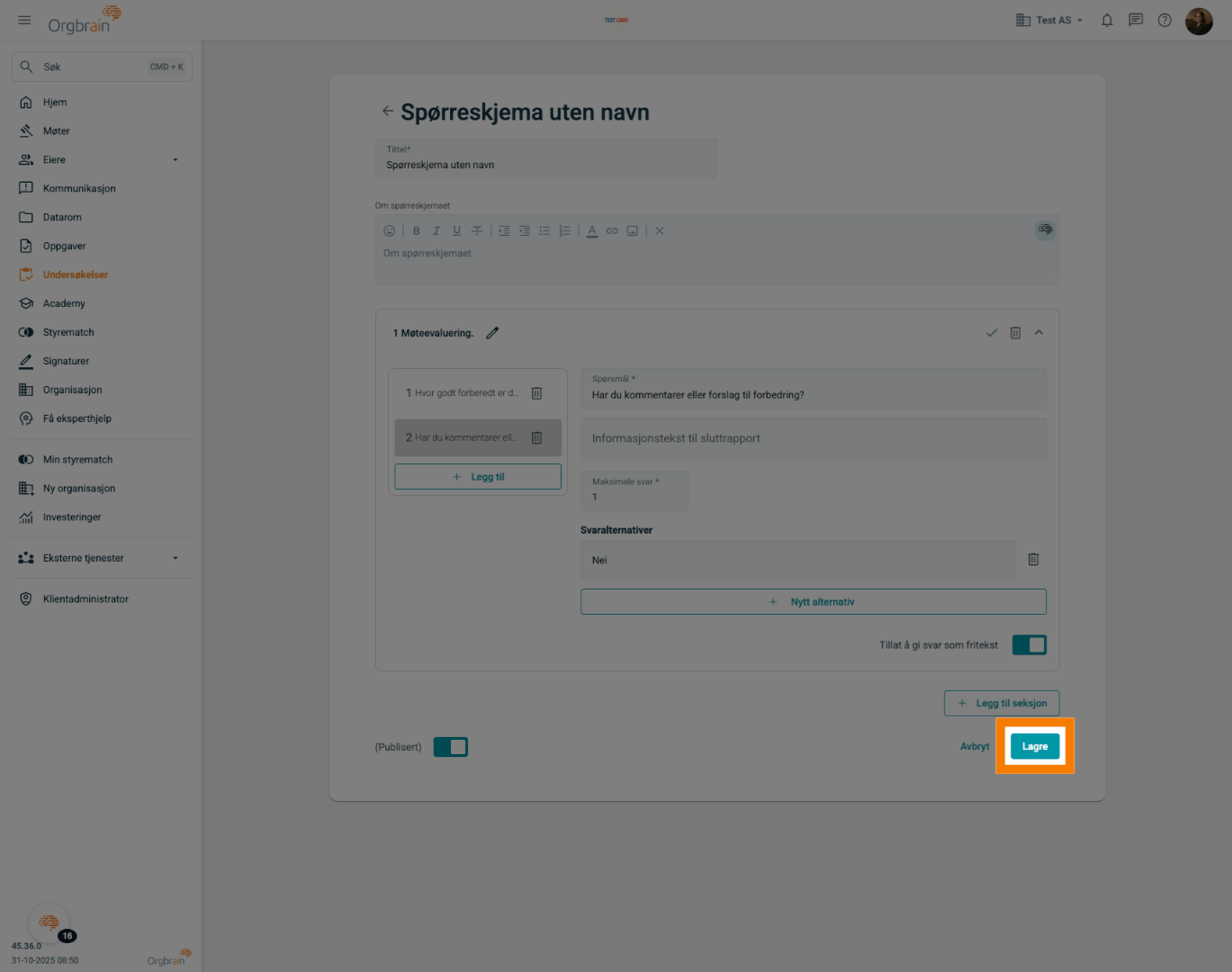Image resolution: width=1232 pixels, height=972 pixels.
Task: Toggle strikethrough formatting
Action: pos(477,231)
